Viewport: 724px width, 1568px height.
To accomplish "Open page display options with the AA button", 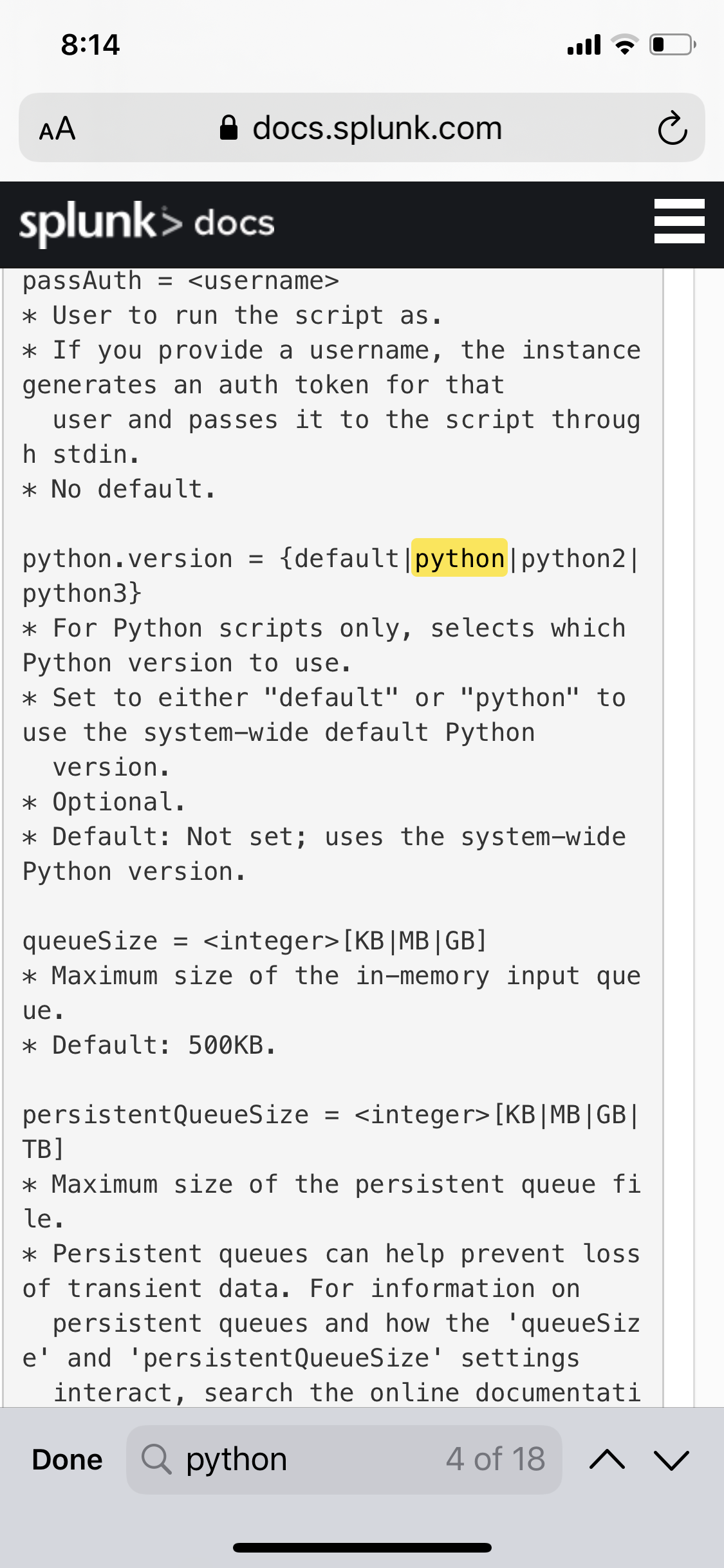I will pos(57,128).
